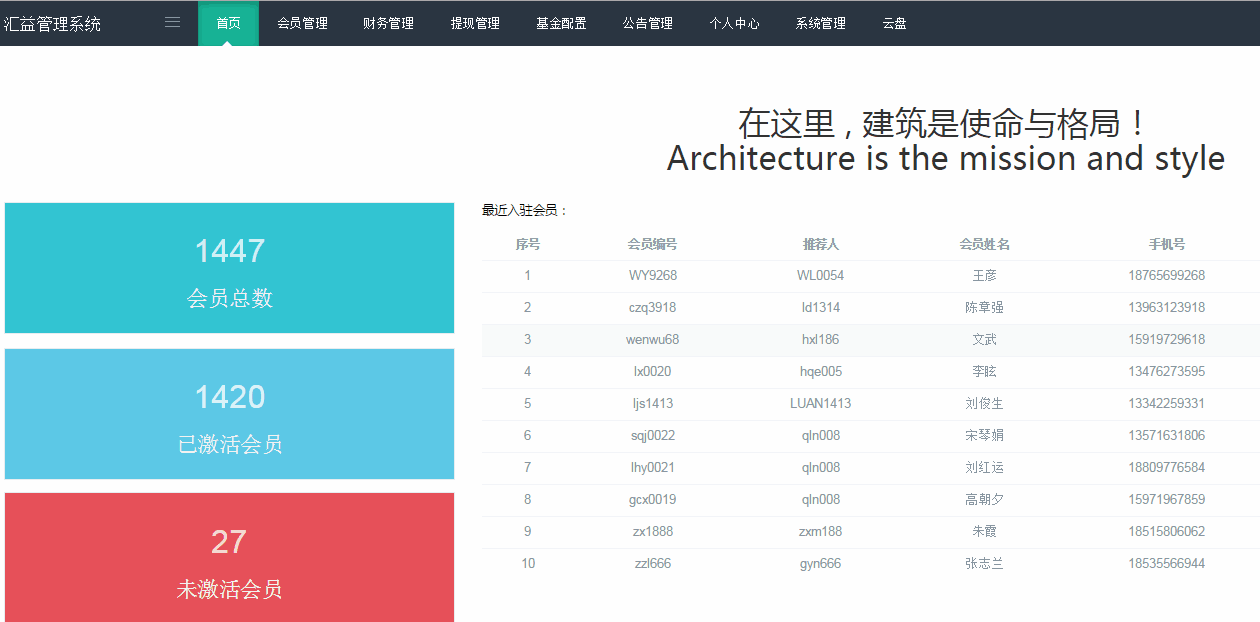Viewport: 1260px width, 622px height.
Task: Open the 系统管理 menu
Action: pos(820,23)
